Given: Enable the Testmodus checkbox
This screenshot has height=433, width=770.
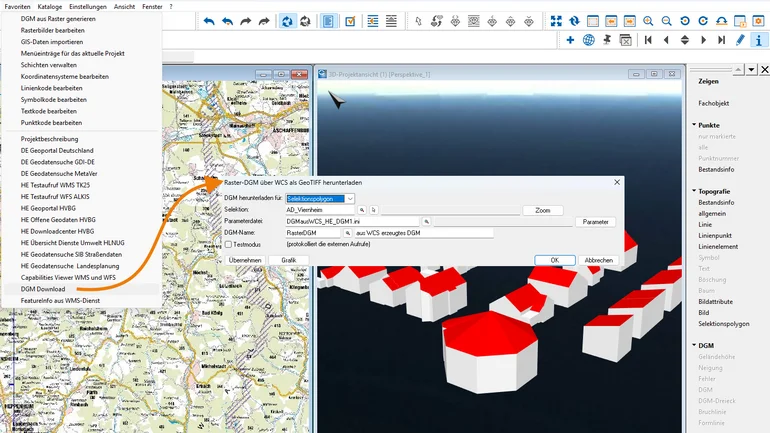Looking at the screenshot, I should [229, 244].
